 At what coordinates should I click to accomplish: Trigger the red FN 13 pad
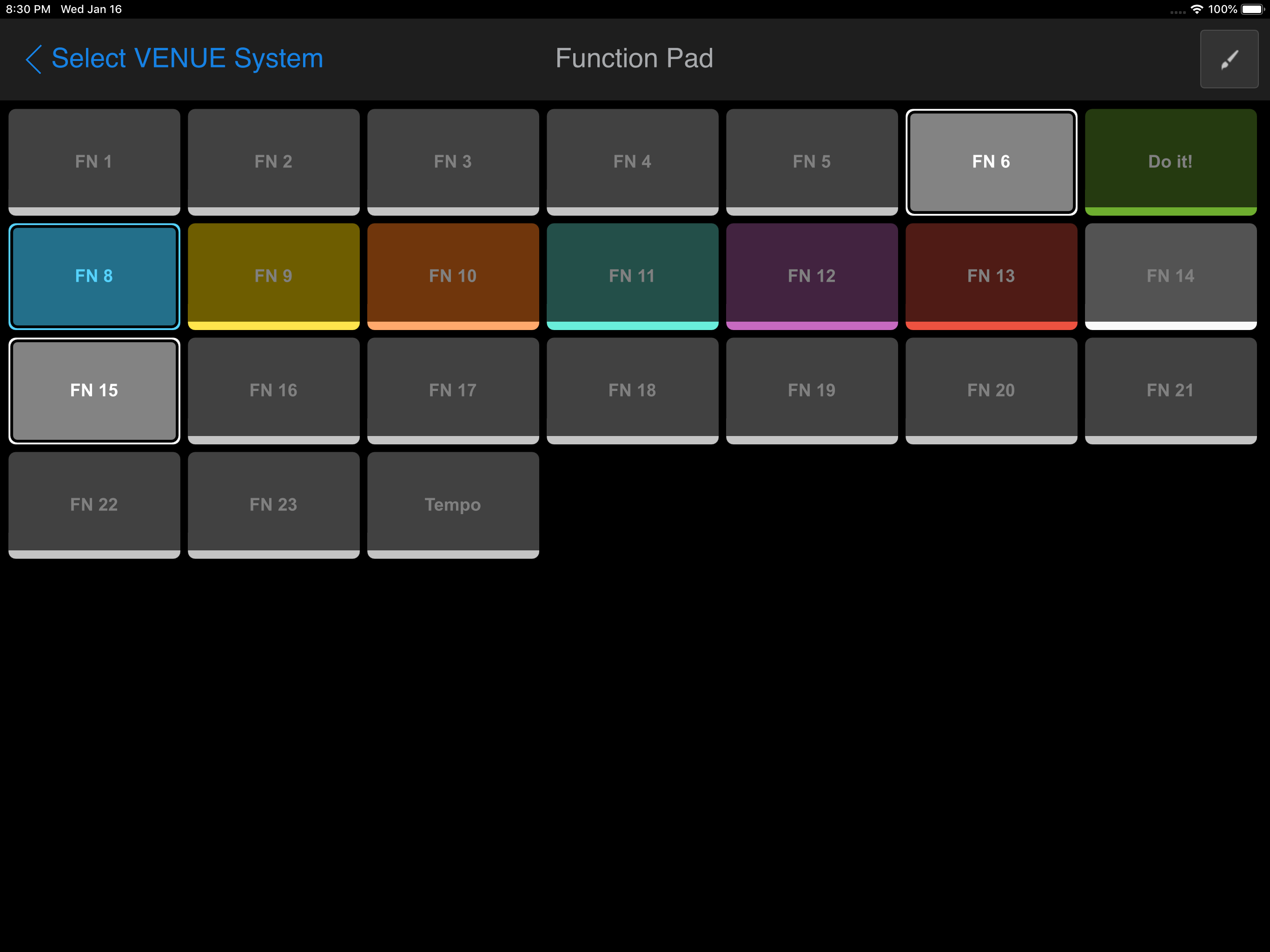pyautogui.click(x=991, y=276)
